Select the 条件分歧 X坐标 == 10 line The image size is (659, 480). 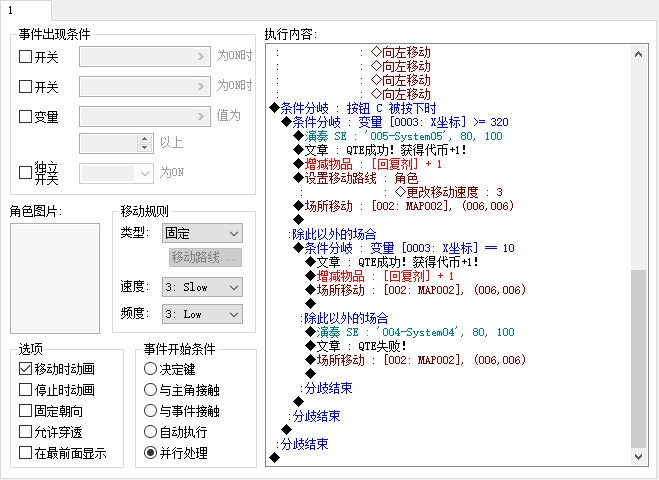403,248
